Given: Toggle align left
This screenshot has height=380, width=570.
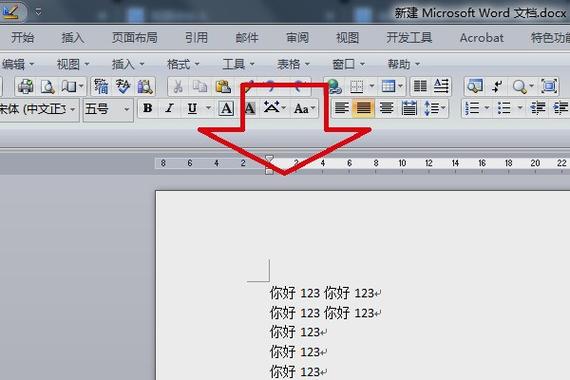Looking at the screenshot, I should pyautogui.click(x=341, y=108).
